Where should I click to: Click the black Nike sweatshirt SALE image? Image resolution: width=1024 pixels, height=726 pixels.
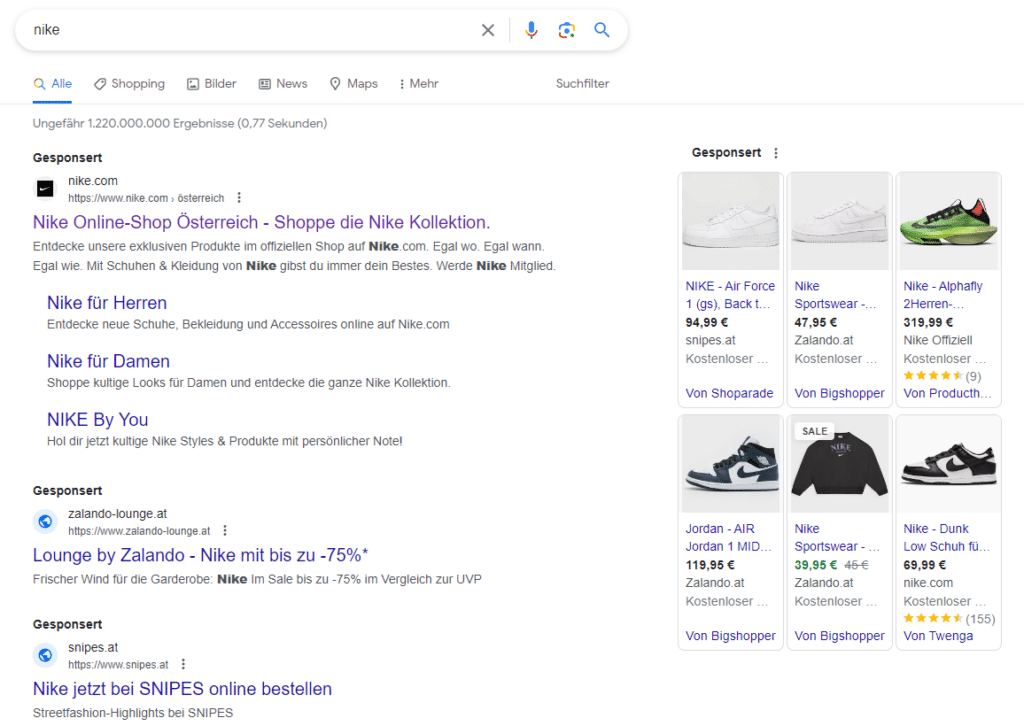[x=840, y=464]
